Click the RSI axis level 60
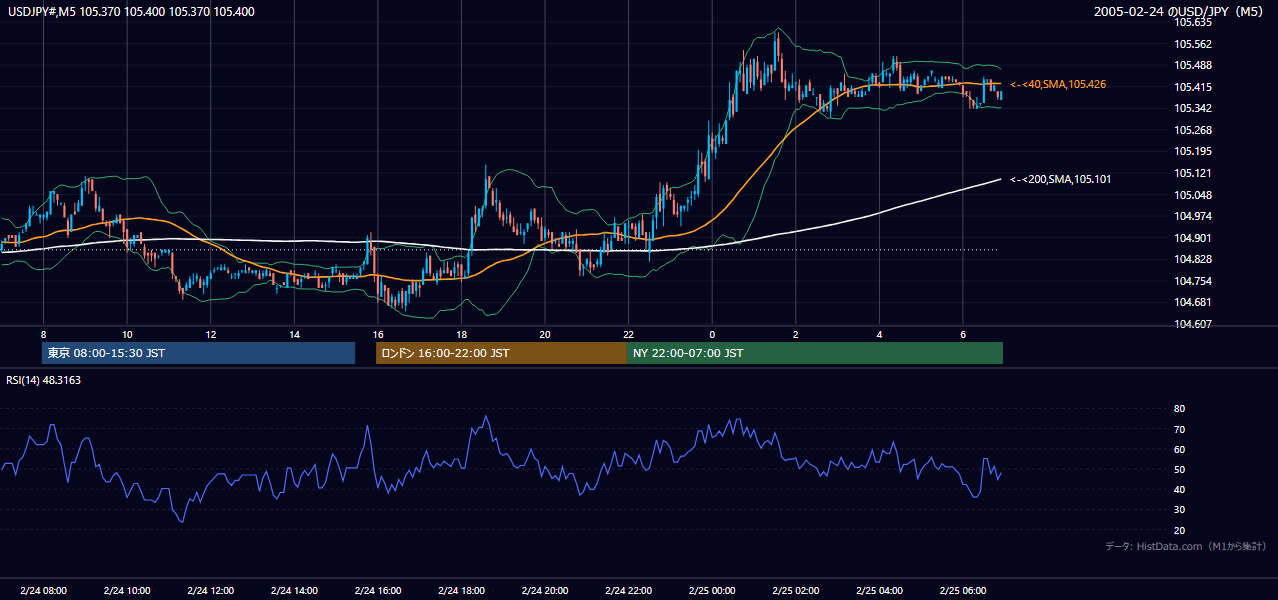The height and width of the screenshot is (600, 1278). pyautogui.click(x=1179, y=449)
